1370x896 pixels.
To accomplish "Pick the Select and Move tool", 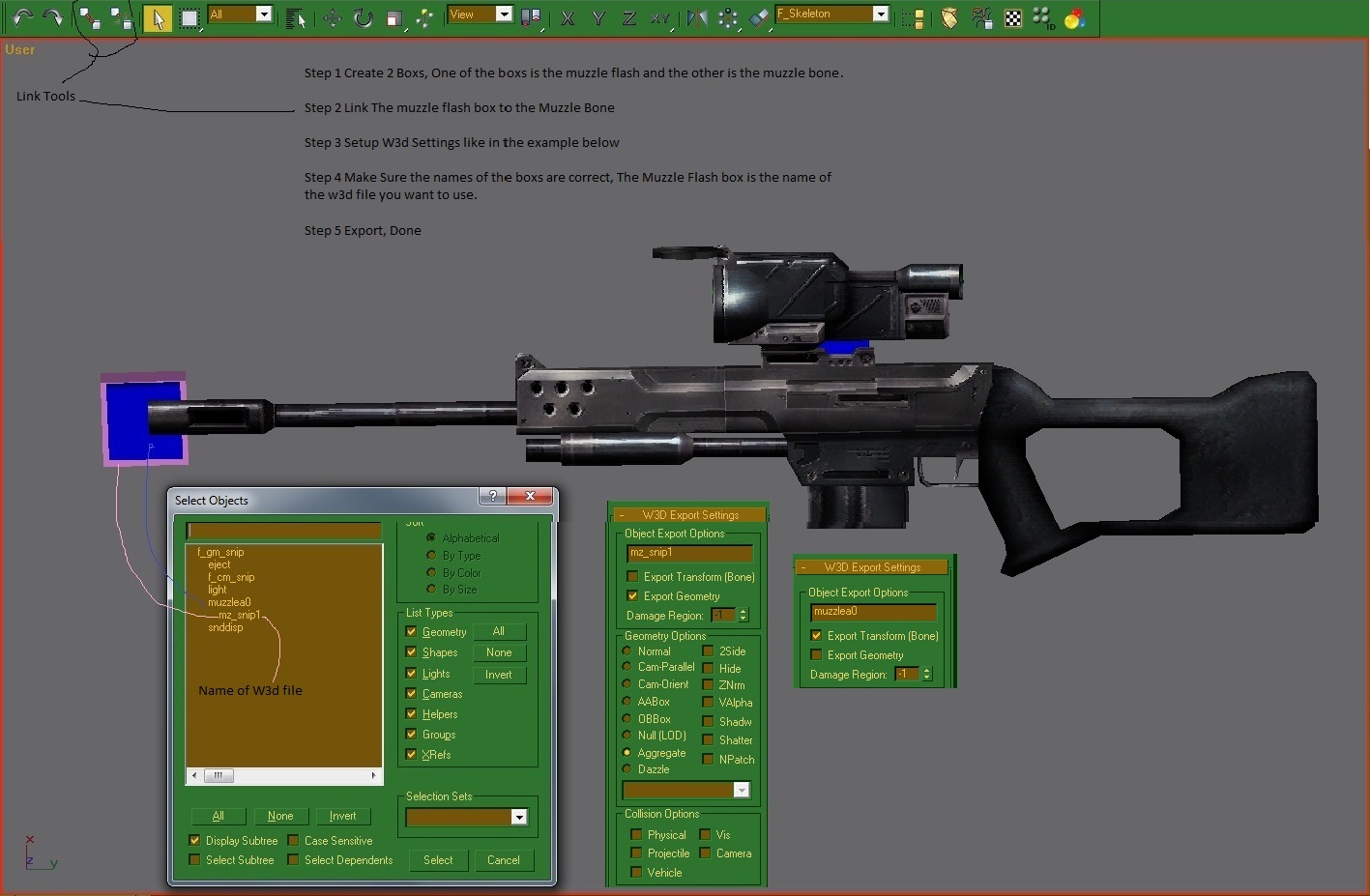I will click(332, 17).
